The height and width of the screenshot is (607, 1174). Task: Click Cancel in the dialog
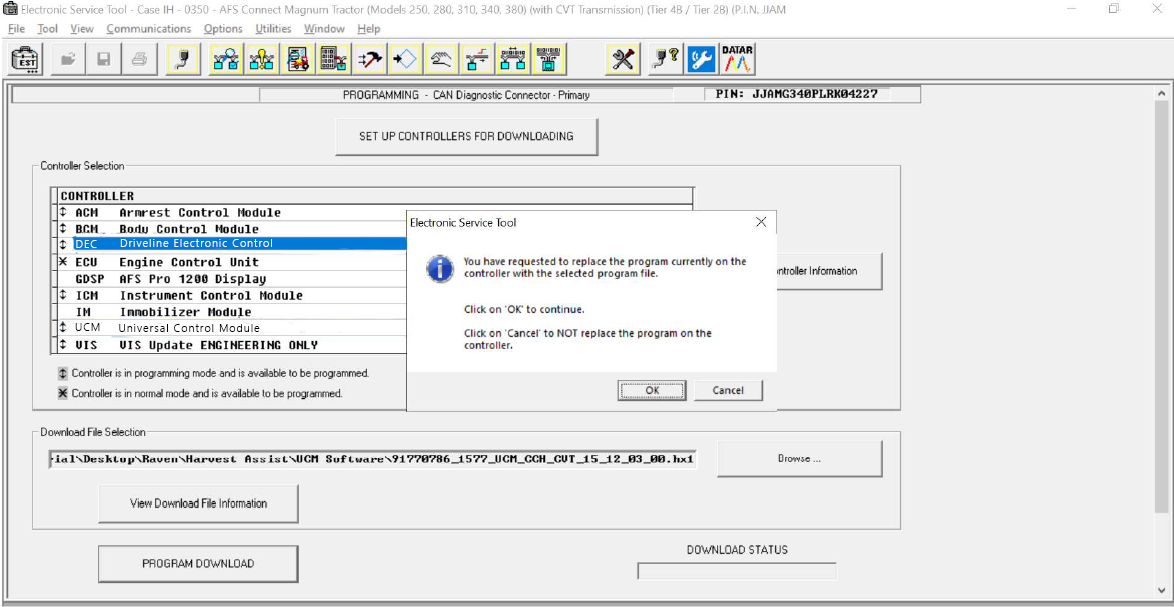point(728,390)
